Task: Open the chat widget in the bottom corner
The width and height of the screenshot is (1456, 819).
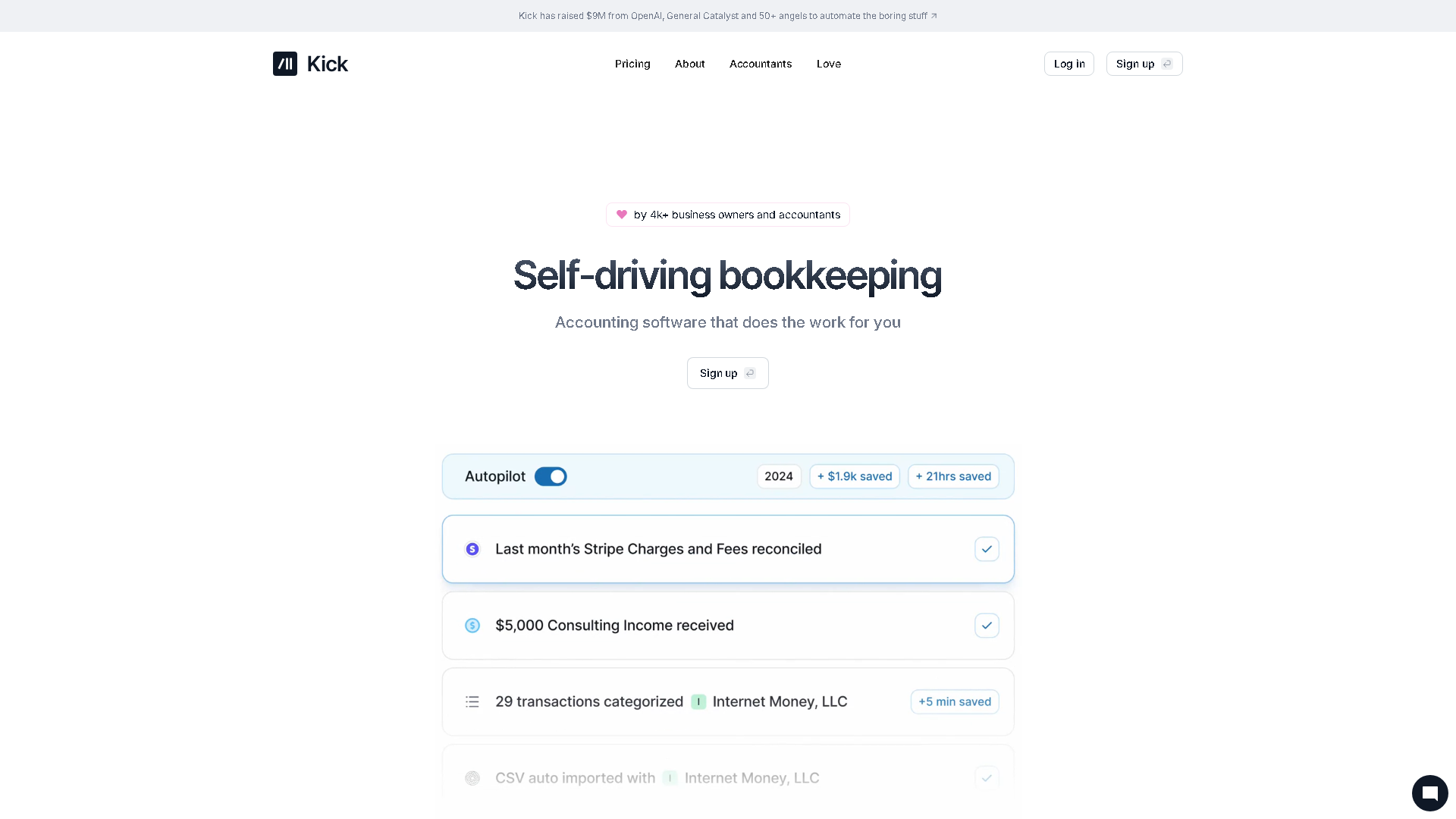Action: [1430, 792]
